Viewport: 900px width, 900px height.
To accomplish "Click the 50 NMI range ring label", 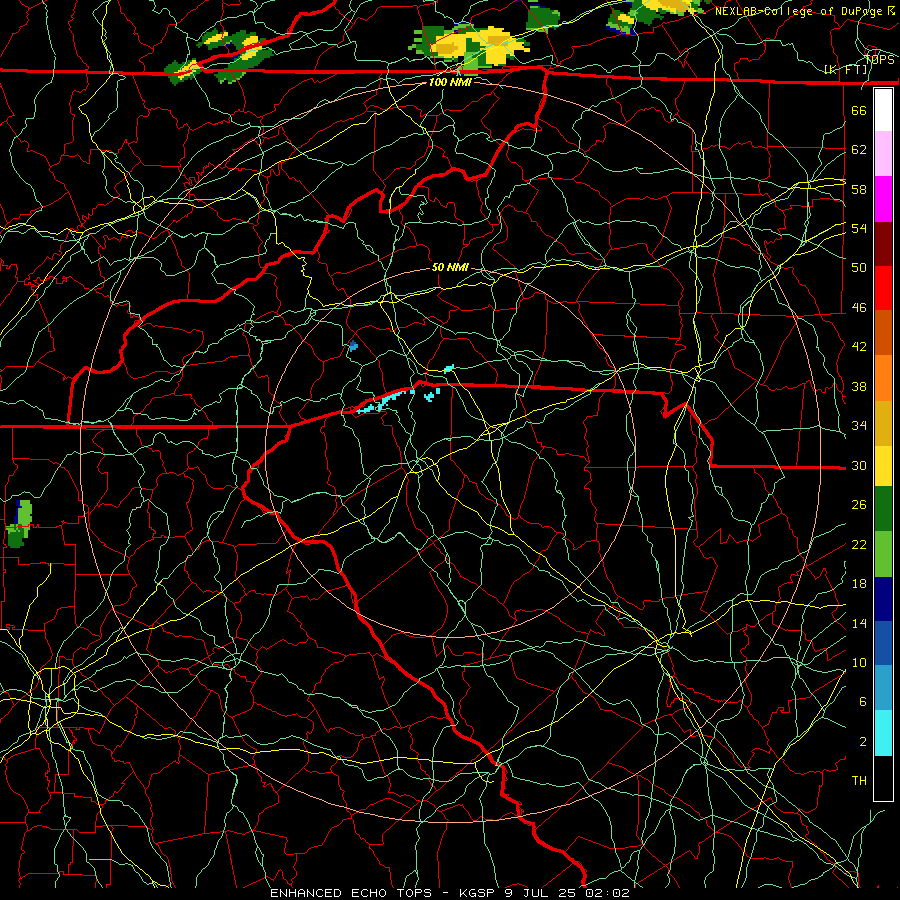I will pos(450,267).
